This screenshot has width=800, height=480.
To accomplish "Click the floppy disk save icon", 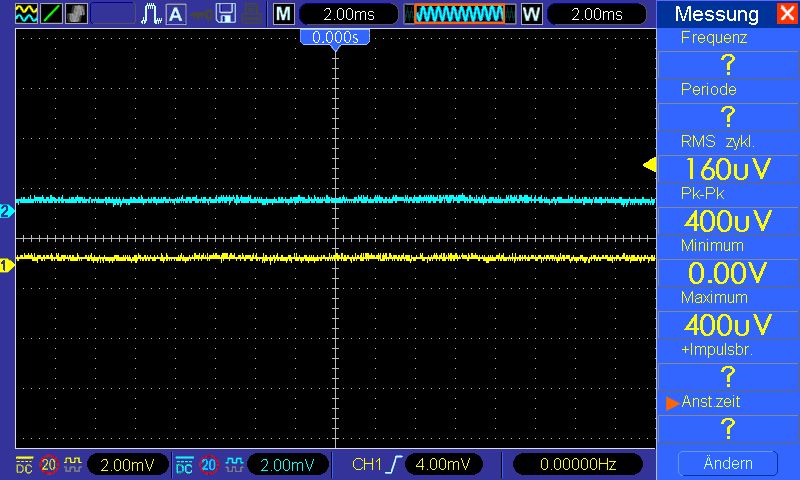I will pos(226,14).
